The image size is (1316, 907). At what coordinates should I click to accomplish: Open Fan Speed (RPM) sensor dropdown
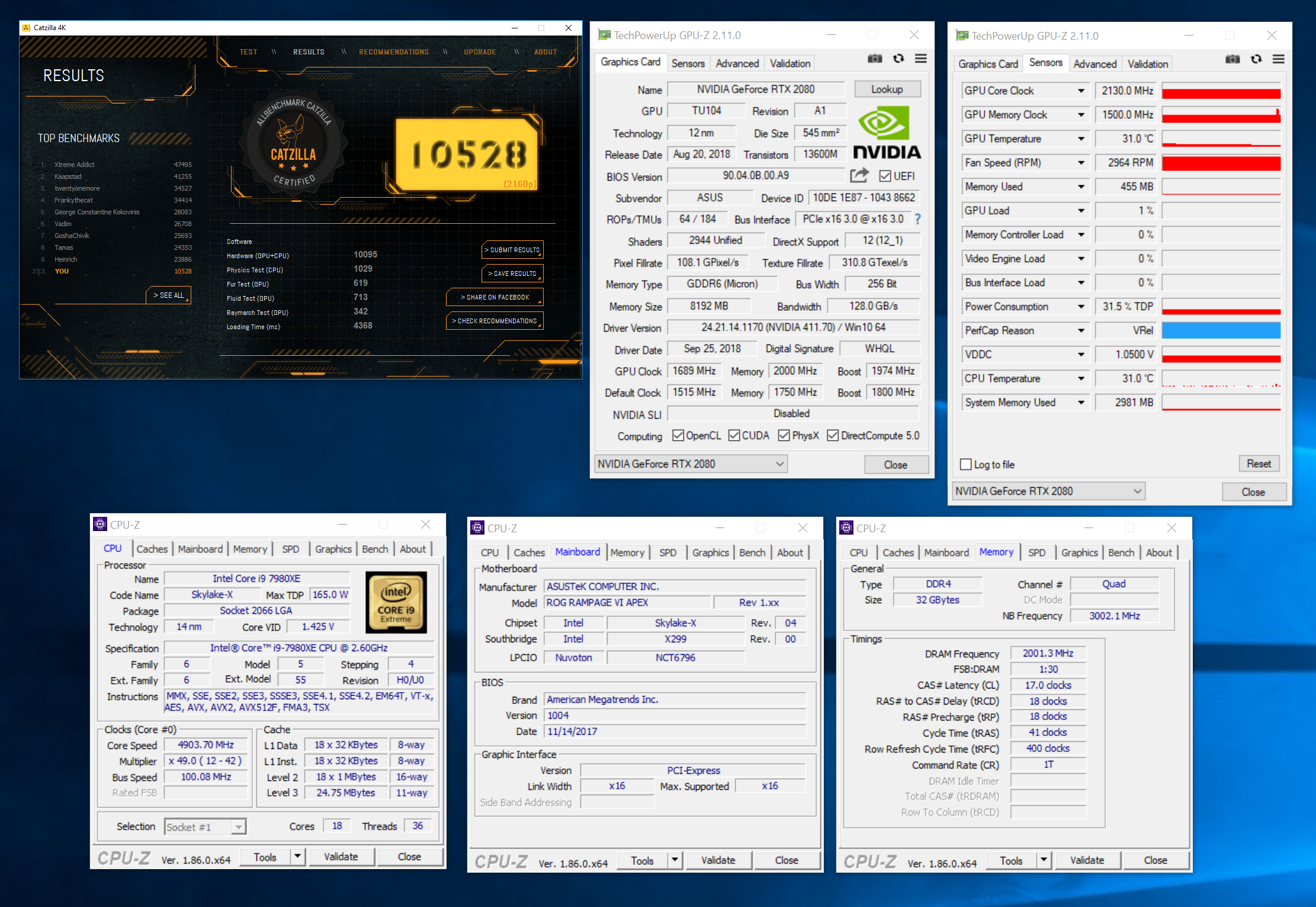click(1081, 163)
